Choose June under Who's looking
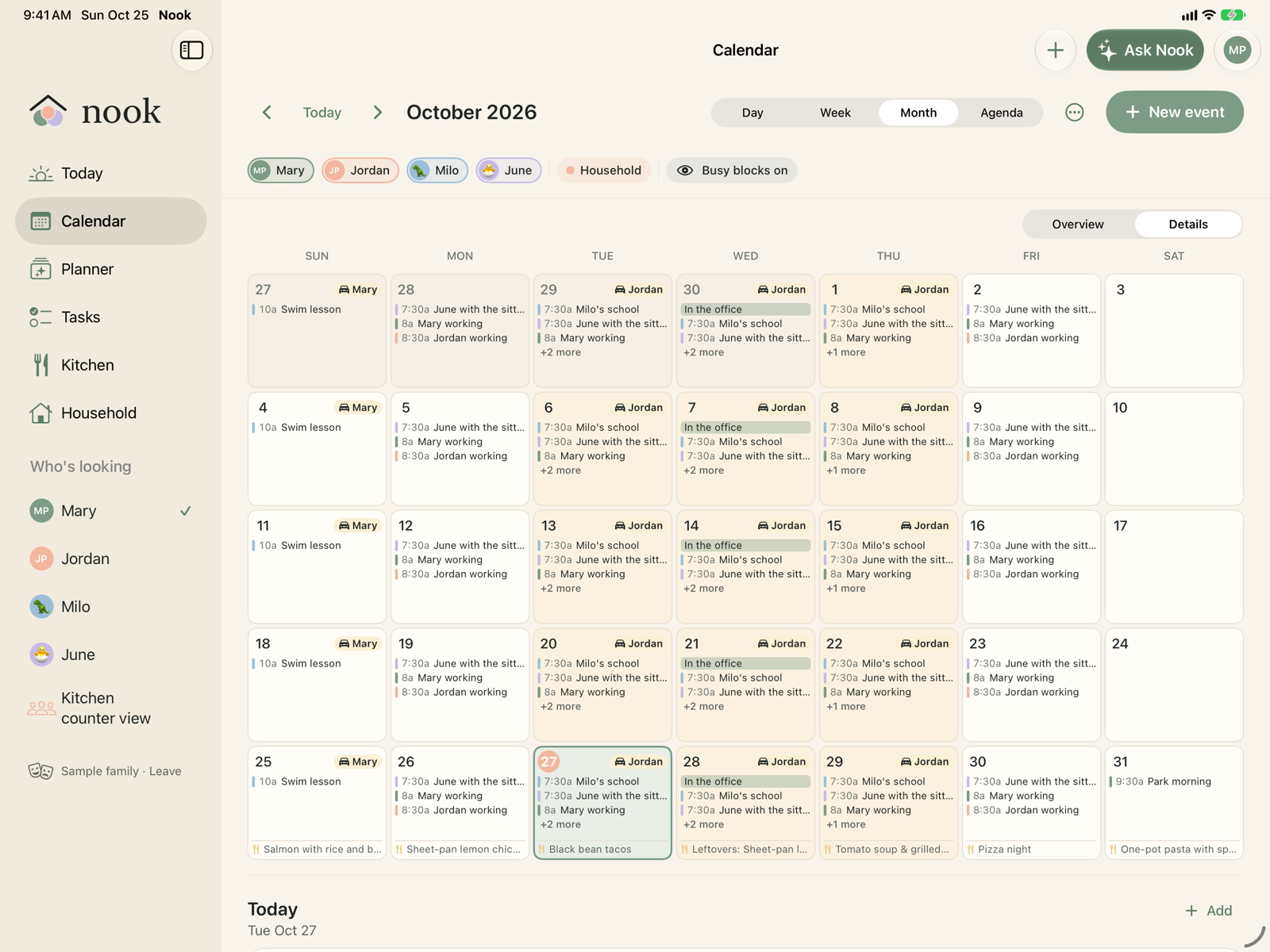1270x952 pixels. click(110, 654)
